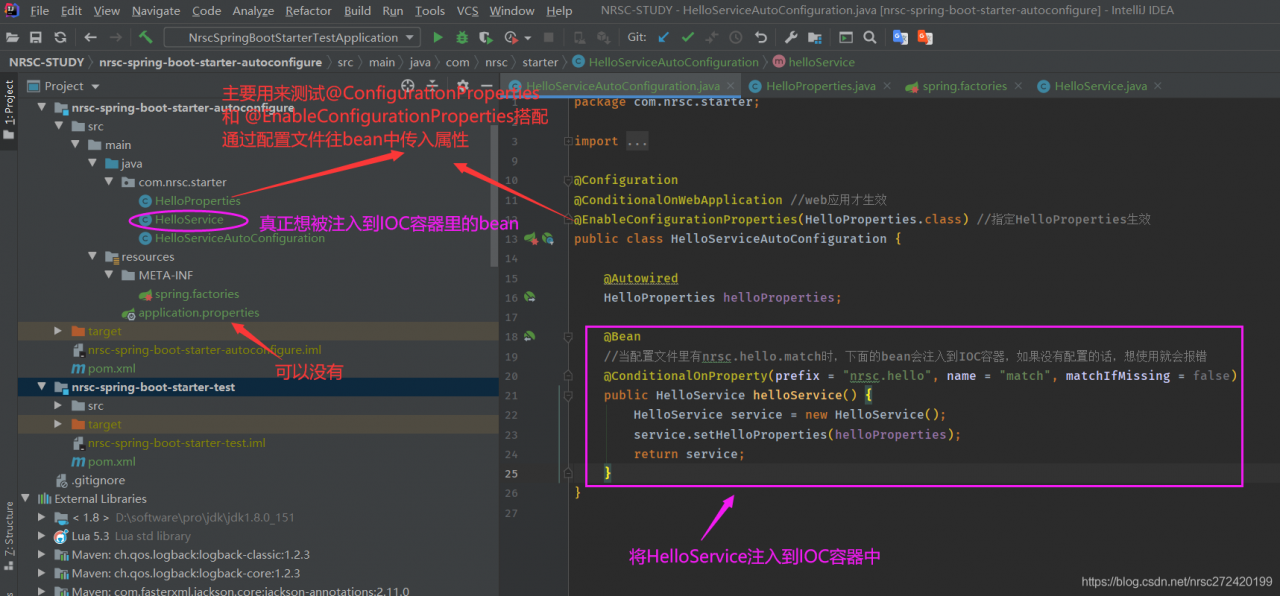Select nrsc-spring-boot-starter-test.iml file
Viewport: 1280px width, 596px height.
(176, 443)
